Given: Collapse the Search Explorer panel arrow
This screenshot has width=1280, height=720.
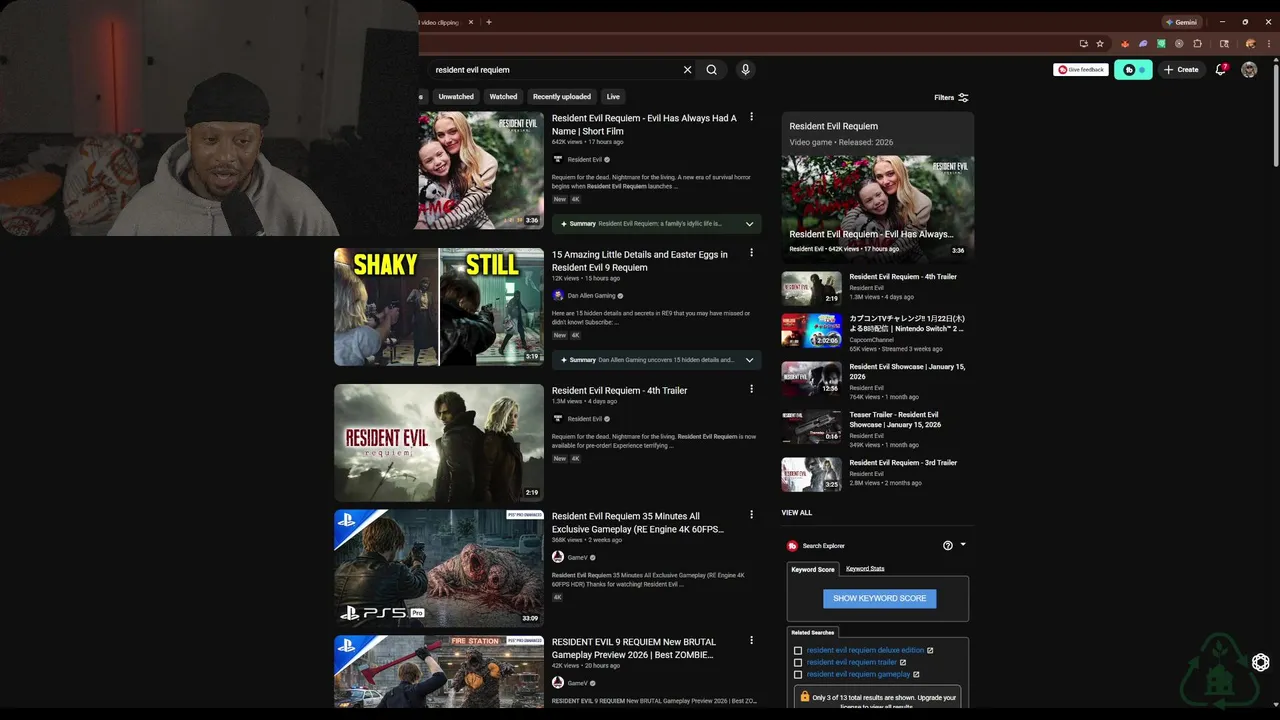Looking at the screenshot, I should pyautogui.click(x=963, y=545).
